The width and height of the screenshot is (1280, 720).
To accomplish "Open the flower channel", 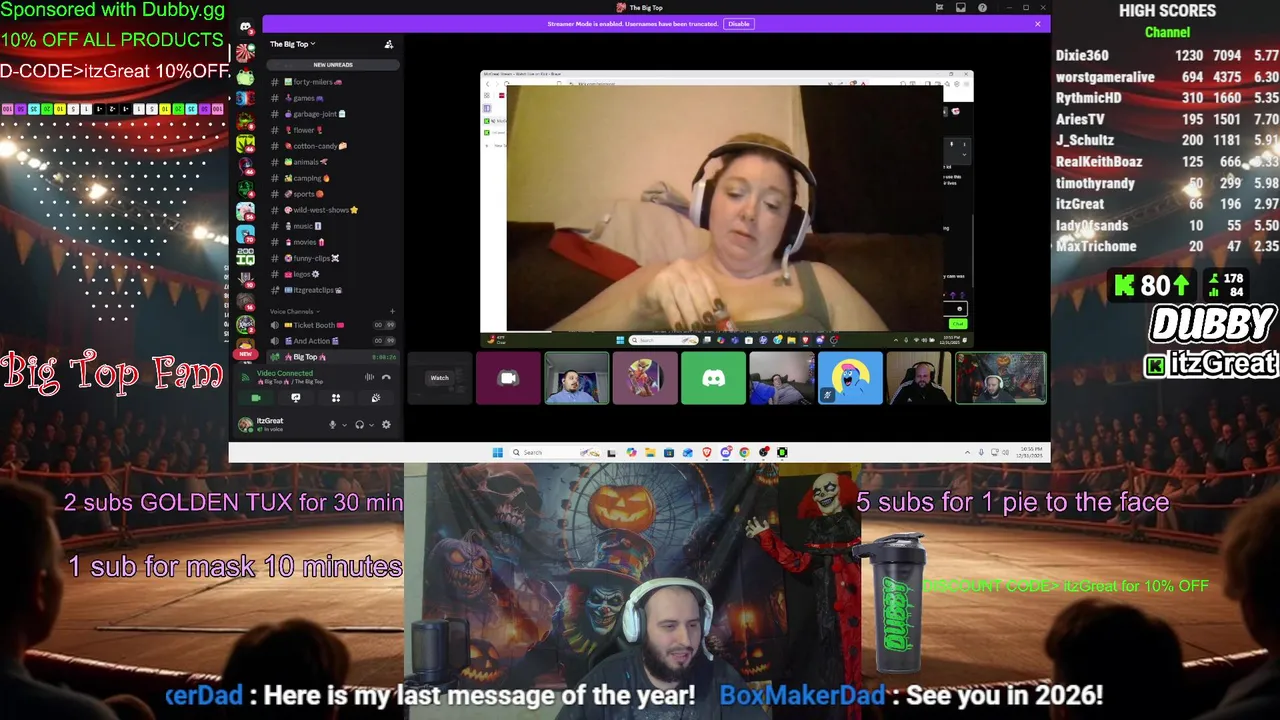I will tap(333, 130).
